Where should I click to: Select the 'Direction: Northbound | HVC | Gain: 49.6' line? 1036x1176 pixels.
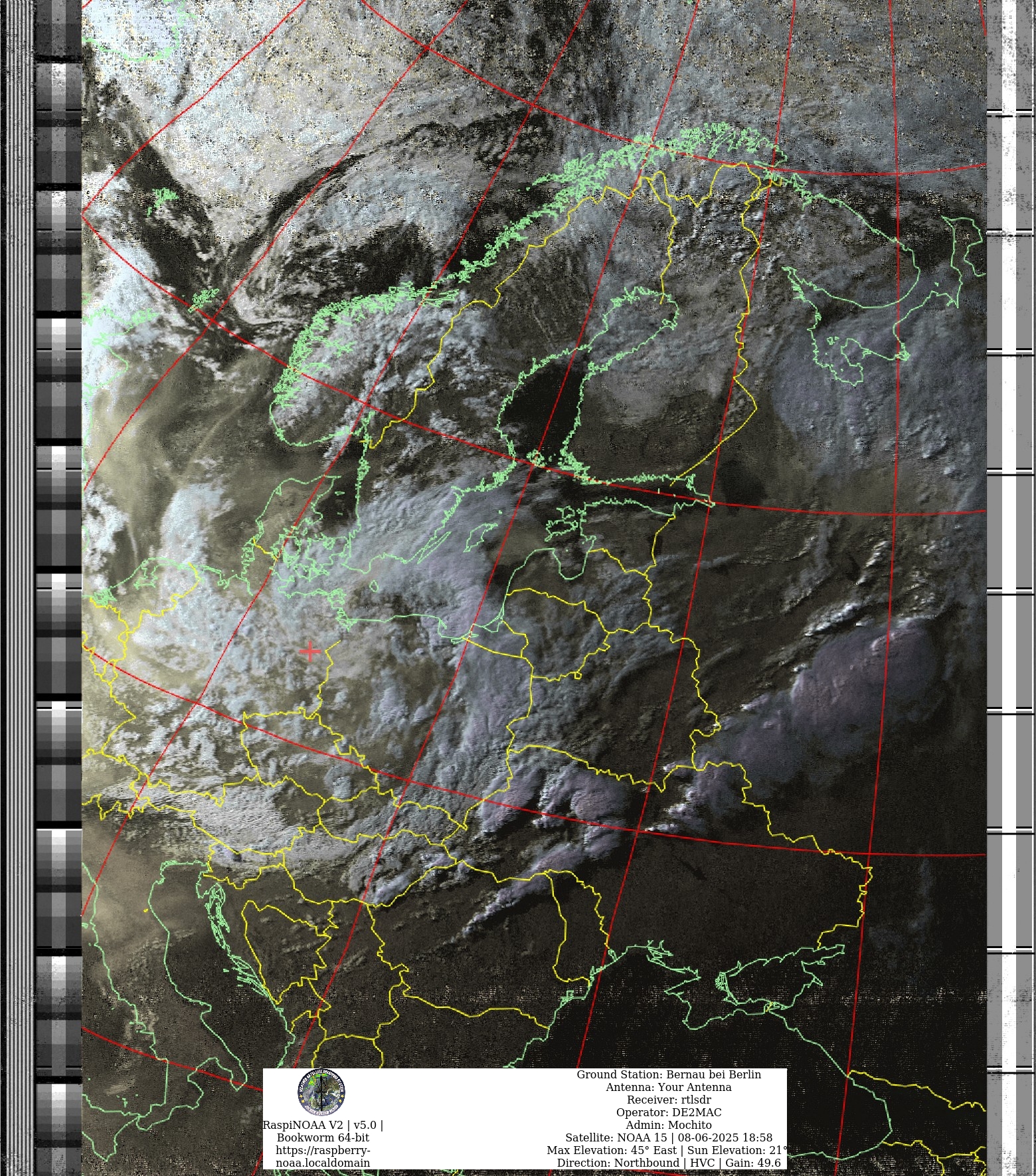tap(669, 1163)
